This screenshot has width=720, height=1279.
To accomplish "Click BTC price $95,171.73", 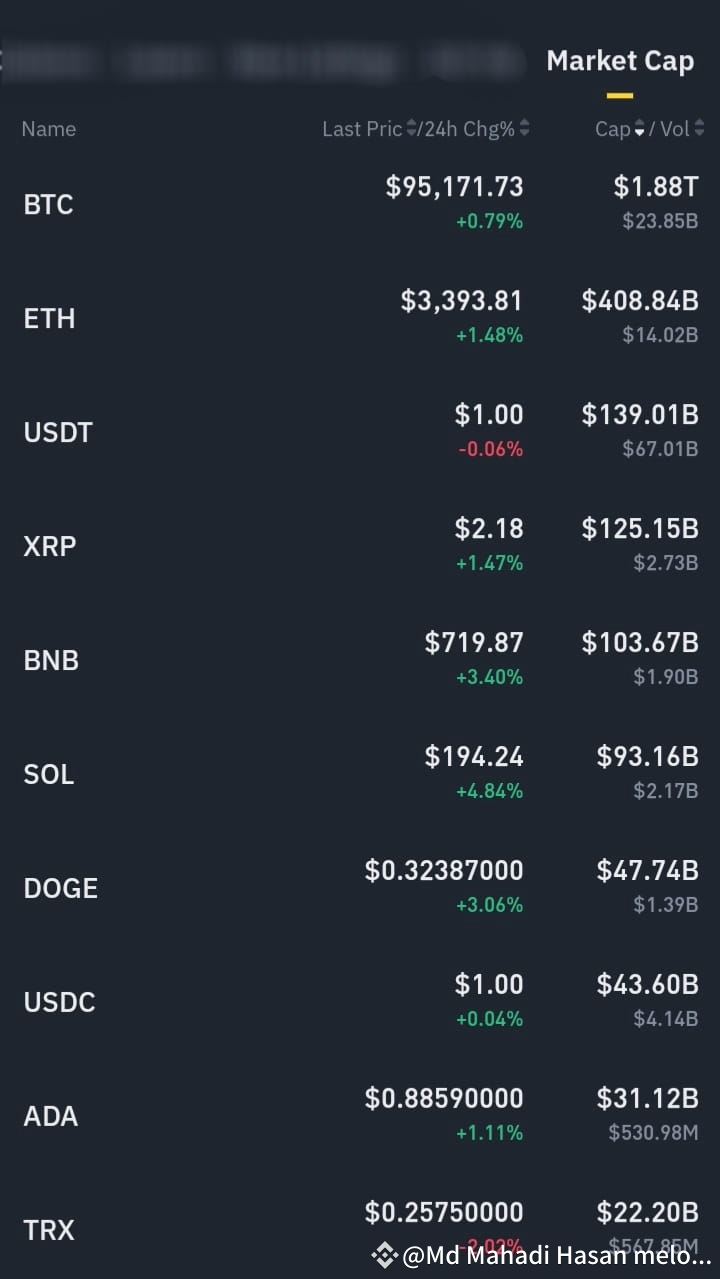I will [x=454, y=187].
